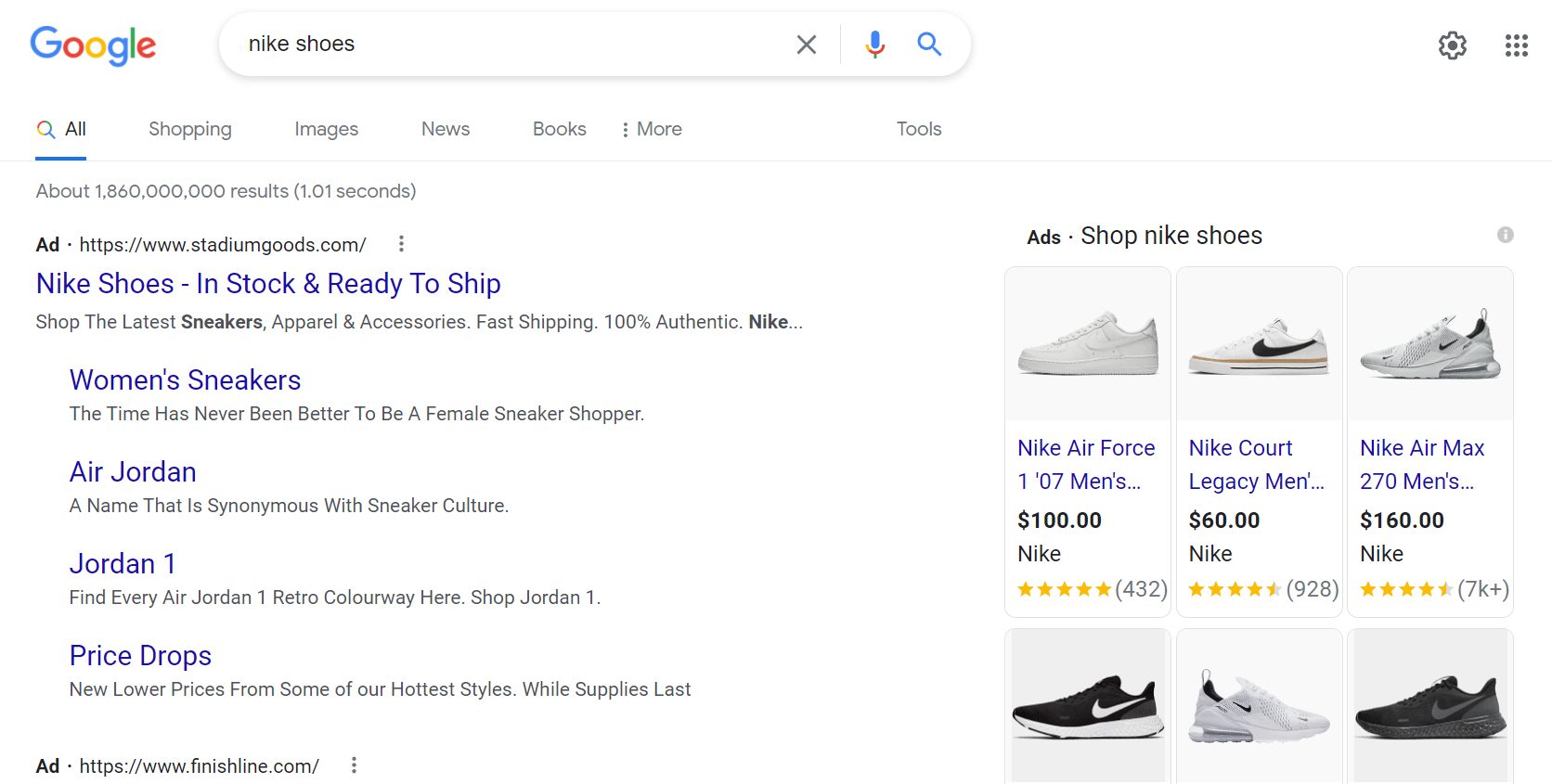Click the $60.00 price

pos(1224,521)
